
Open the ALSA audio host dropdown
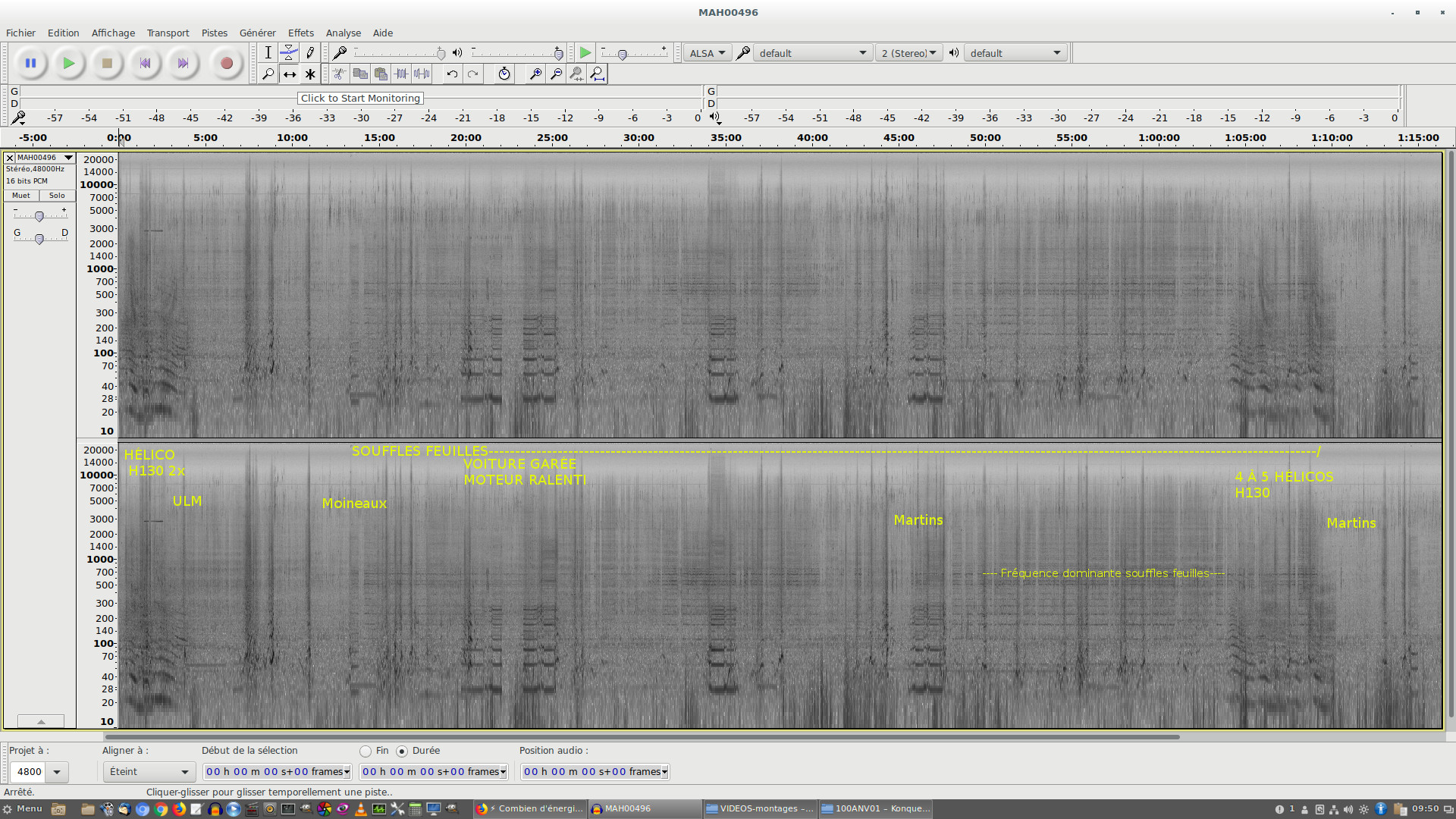707,53
